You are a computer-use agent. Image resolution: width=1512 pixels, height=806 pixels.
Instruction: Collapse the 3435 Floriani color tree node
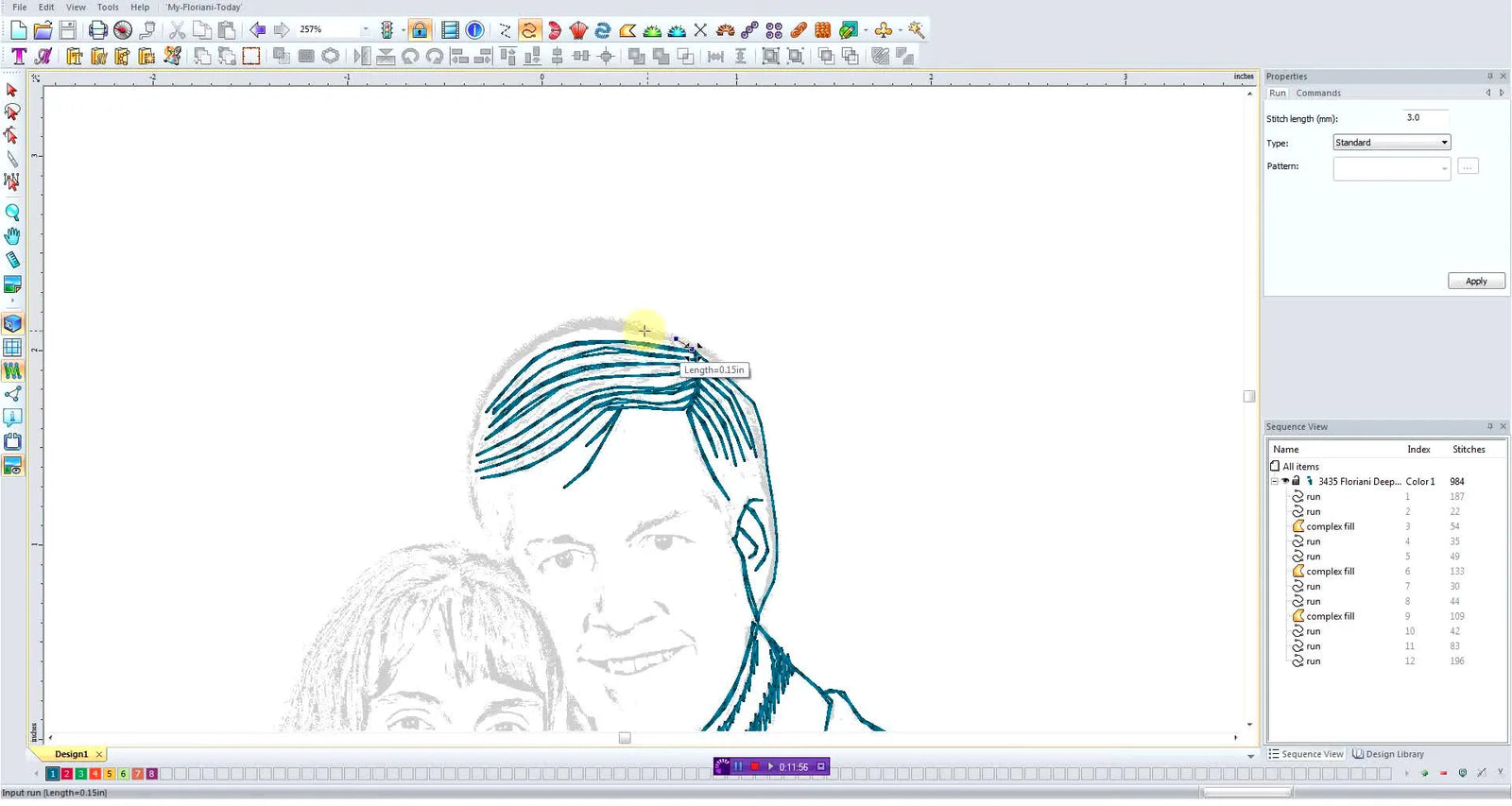pyautogui.click(x=1274, y=481)
